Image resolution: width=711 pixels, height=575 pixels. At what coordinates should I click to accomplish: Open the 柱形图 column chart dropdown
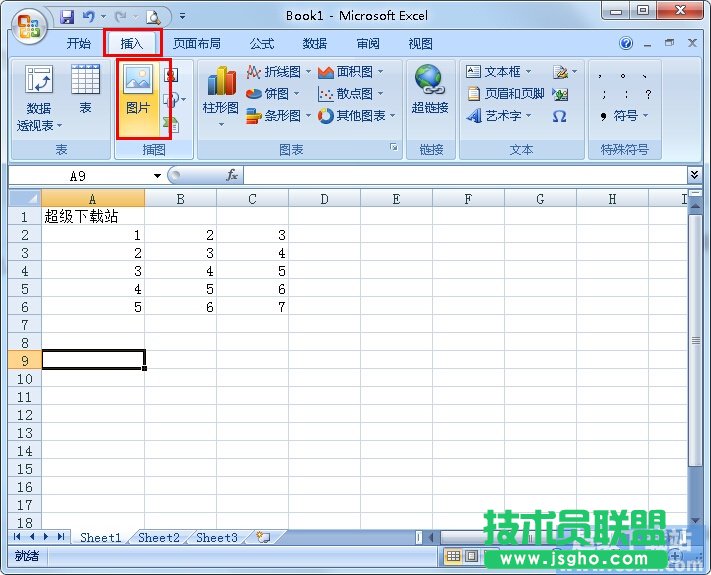tap(220, 100)
